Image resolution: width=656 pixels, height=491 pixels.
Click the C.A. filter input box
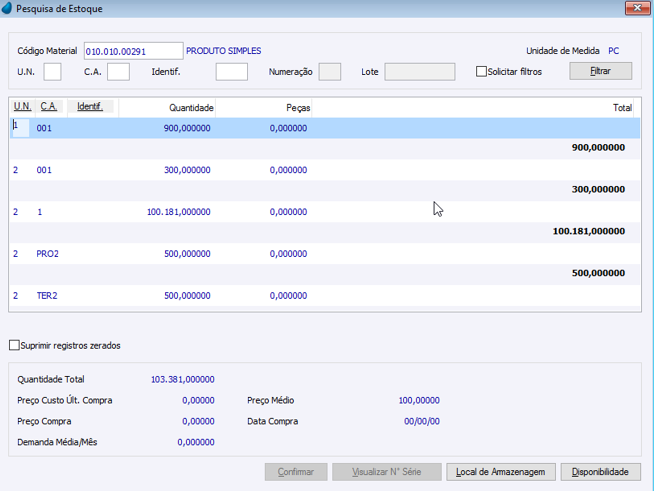[118, 72]
